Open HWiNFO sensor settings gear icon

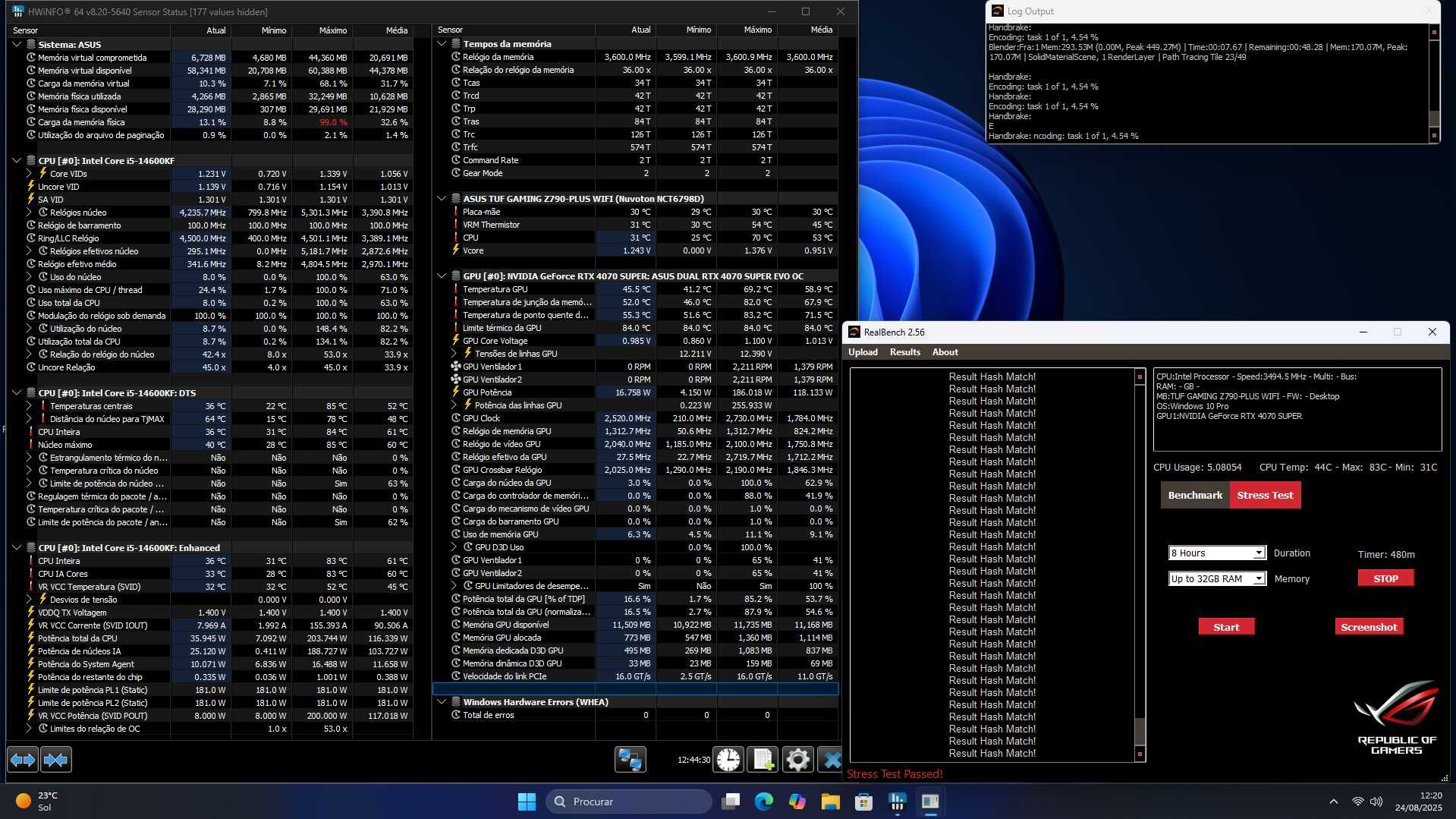[797, 759]
